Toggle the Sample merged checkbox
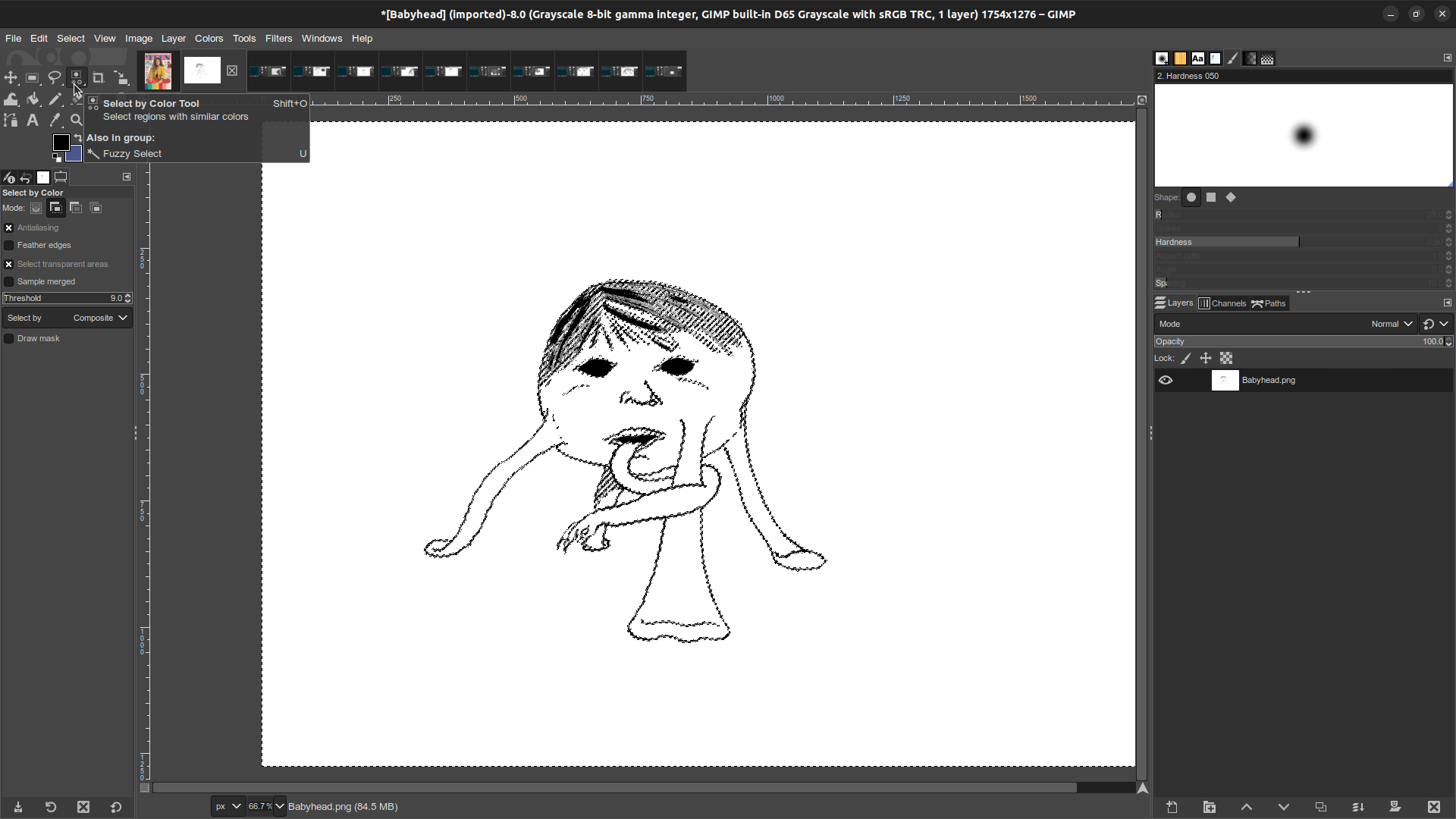This screenshot has height=819, width=1456. coord(9,282)
